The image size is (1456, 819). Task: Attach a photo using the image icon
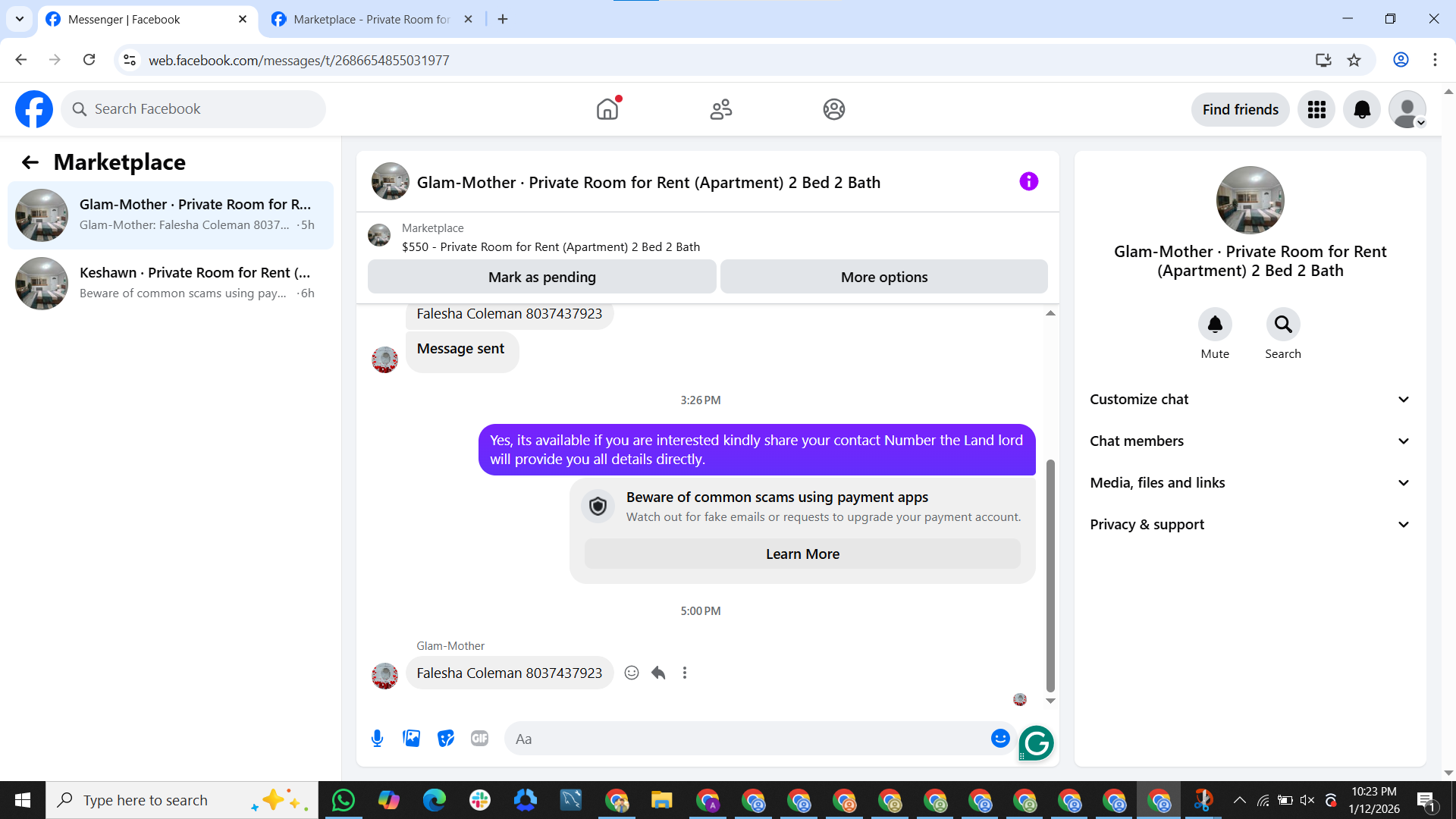tap(411, 738)
